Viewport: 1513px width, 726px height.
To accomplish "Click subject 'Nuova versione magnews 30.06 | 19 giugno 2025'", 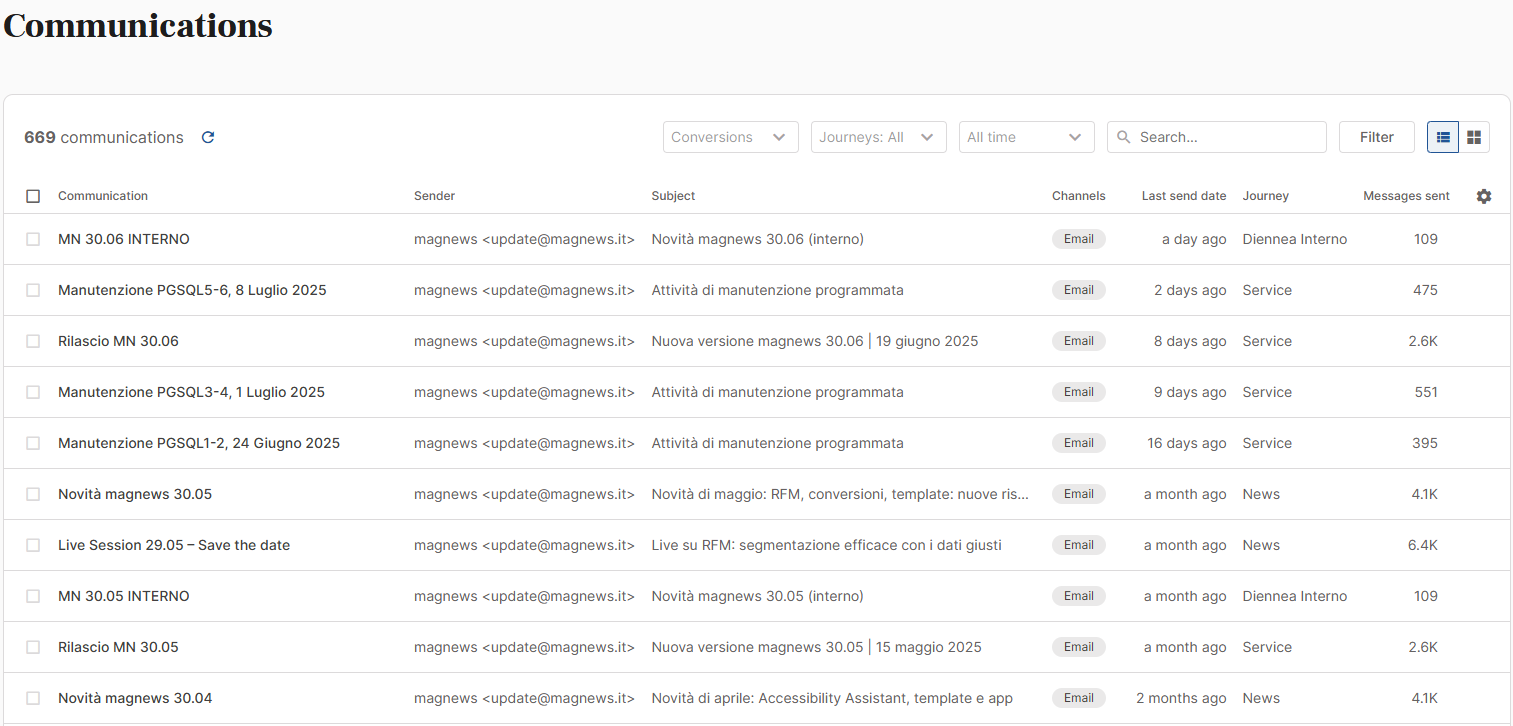I will 815,341.
